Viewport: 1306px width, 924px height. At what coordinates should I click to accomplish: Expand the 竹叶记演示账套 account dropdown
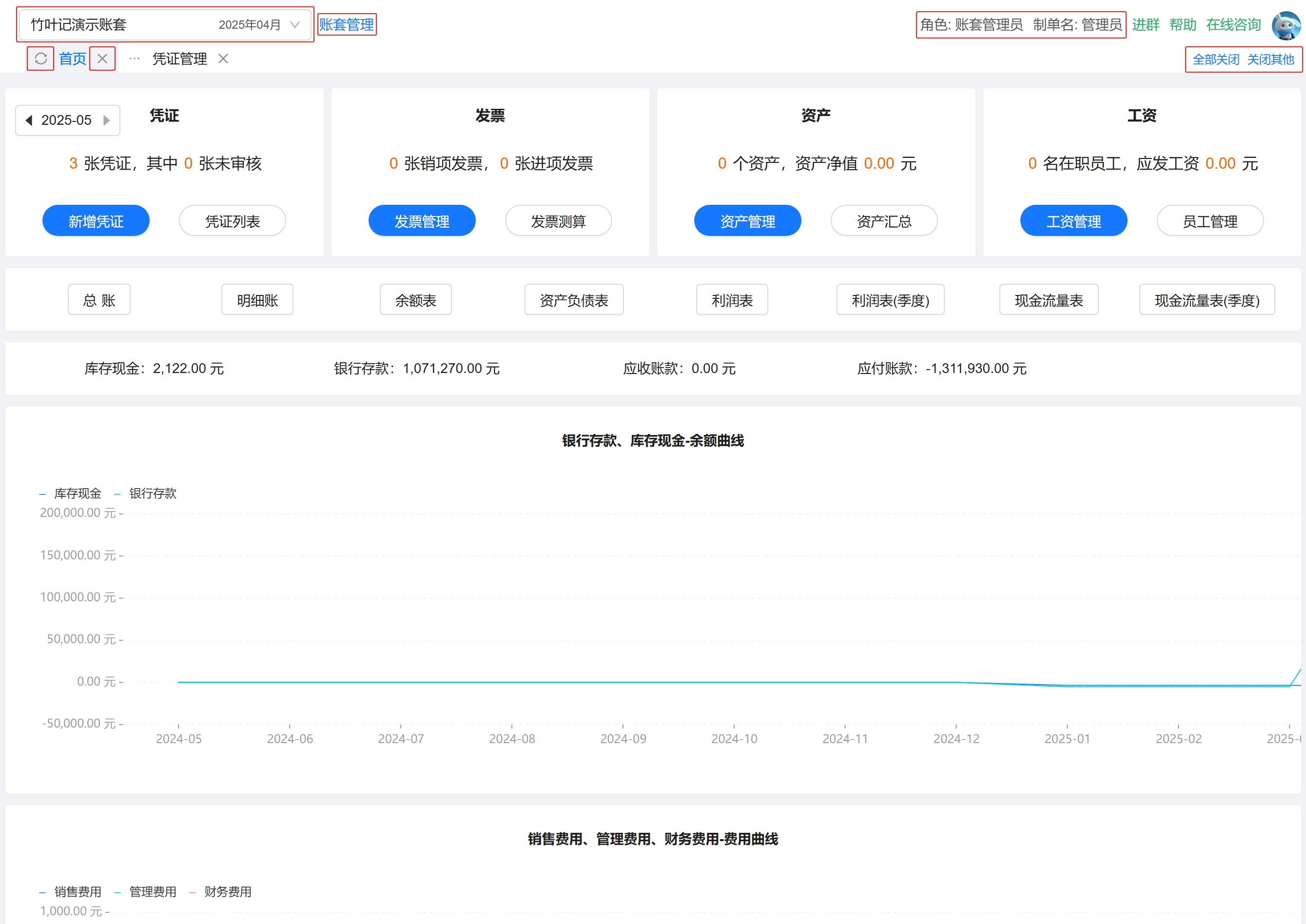tap(165, 24)
